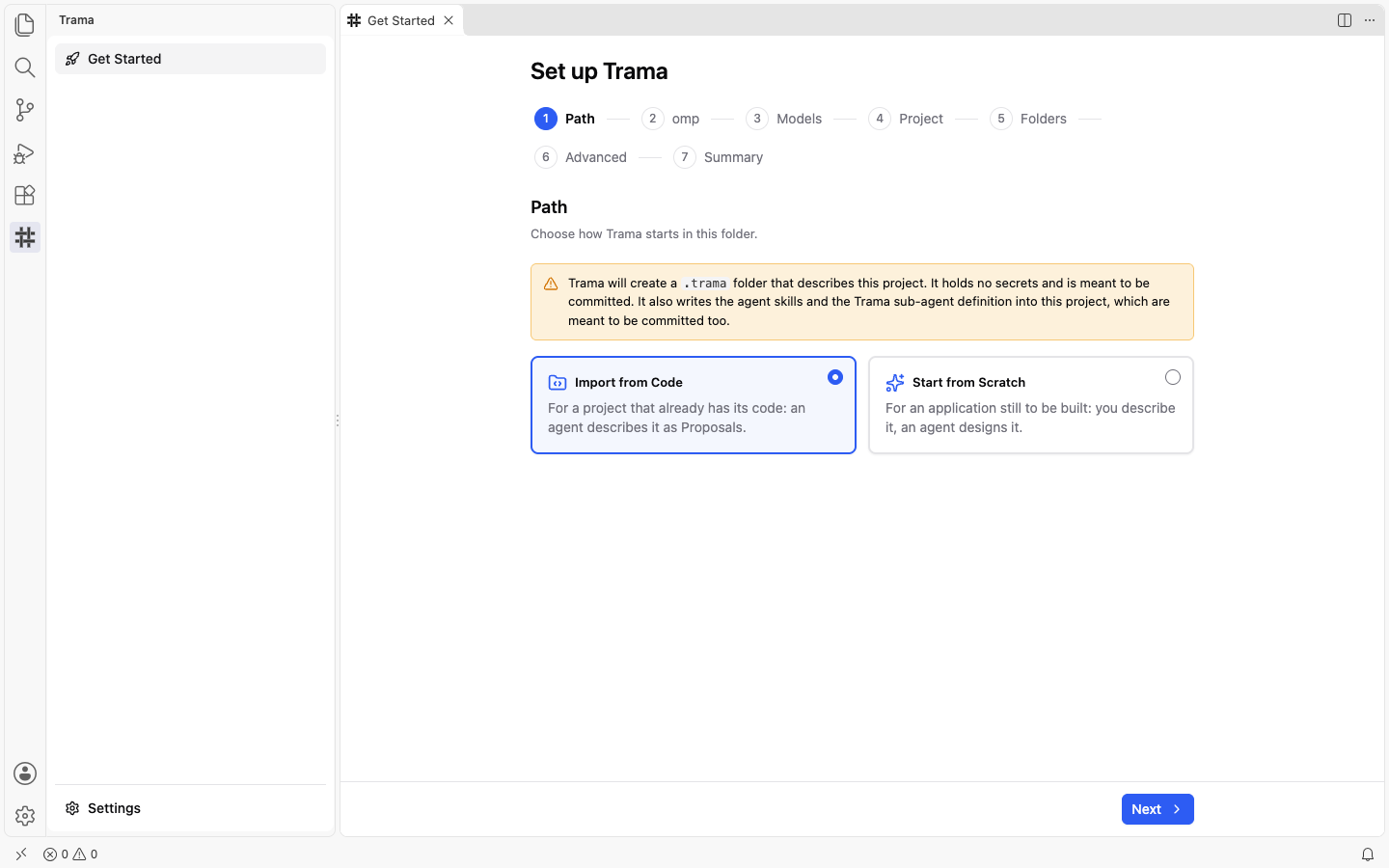The width and height of the screenshot is (1389, 868).
Task: Click the .trama code label
Action: (x=705, y=284)
